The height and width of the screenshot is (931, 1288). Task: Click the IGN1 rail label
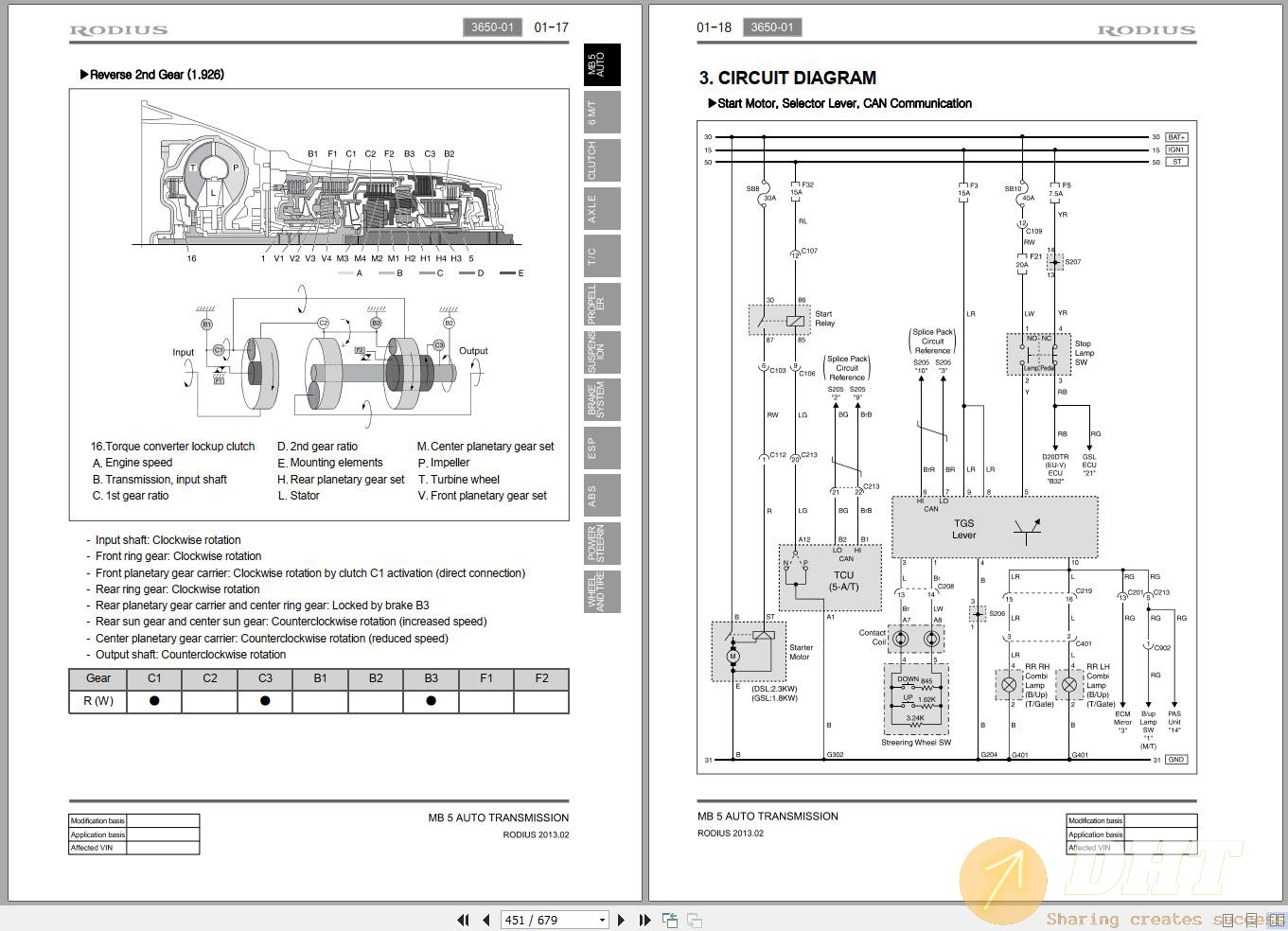point(1176,149)
